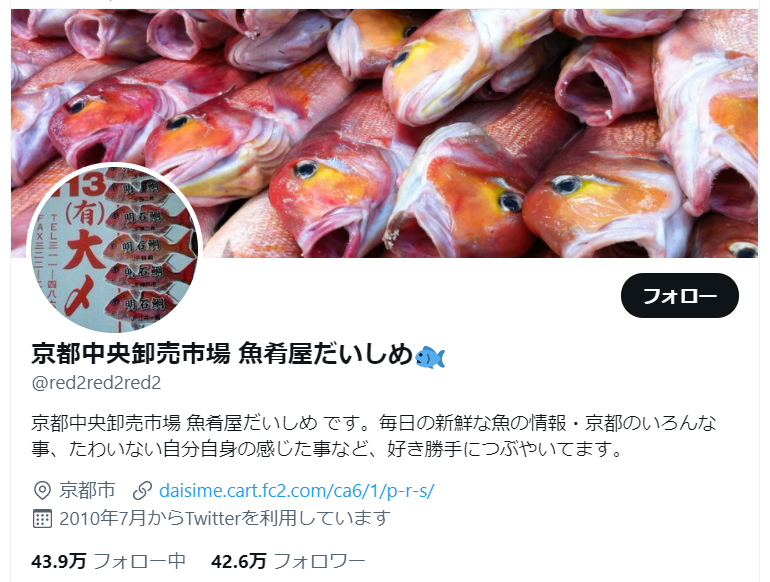770x582 pixels.
Task: Click the 2010年7月からTwitterを利用しています join date
Action: tap(225, 518)
